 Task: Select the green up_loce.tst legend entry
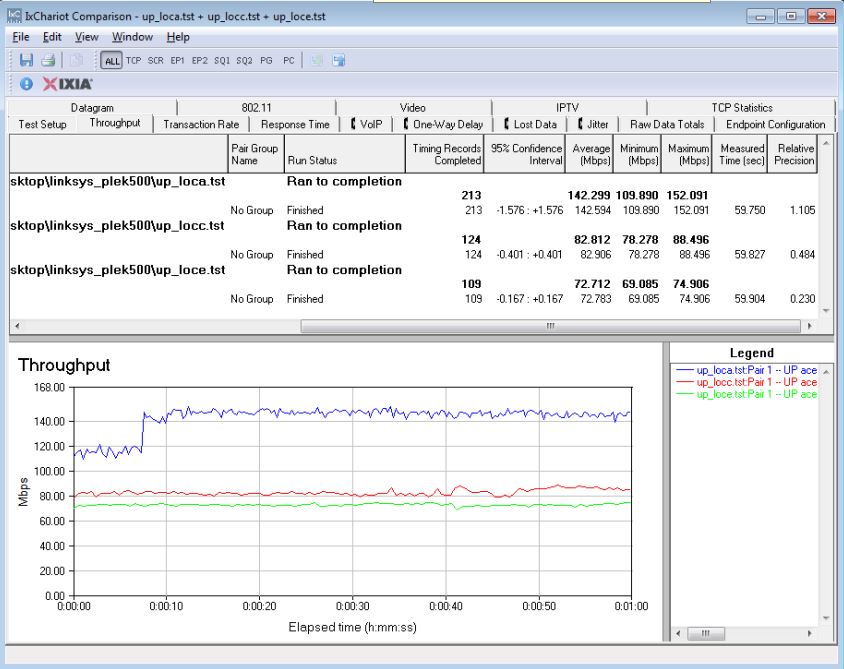(747, 395)
